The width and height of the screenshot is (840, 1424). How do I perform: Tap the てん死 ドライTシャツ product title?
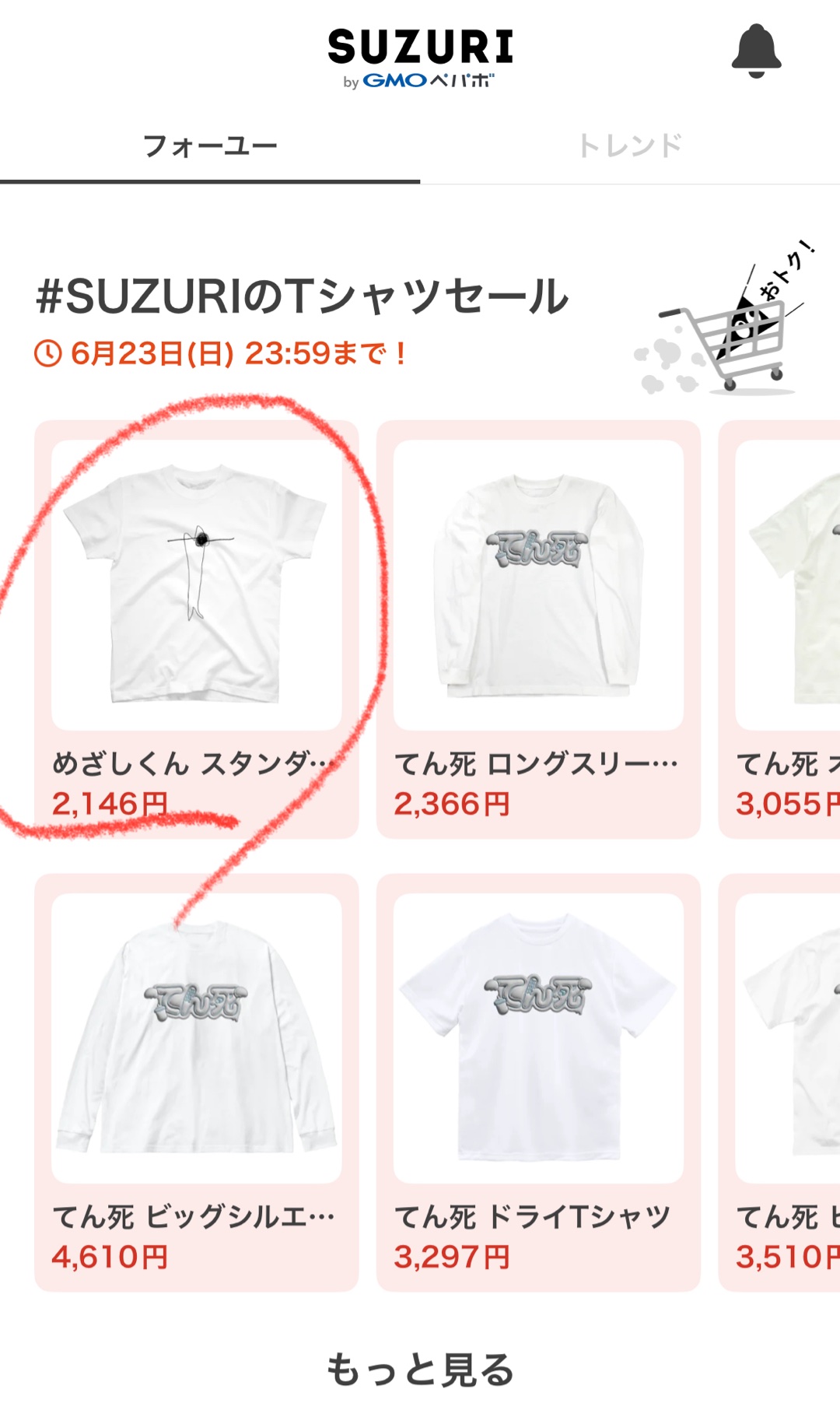[533, 1217]
